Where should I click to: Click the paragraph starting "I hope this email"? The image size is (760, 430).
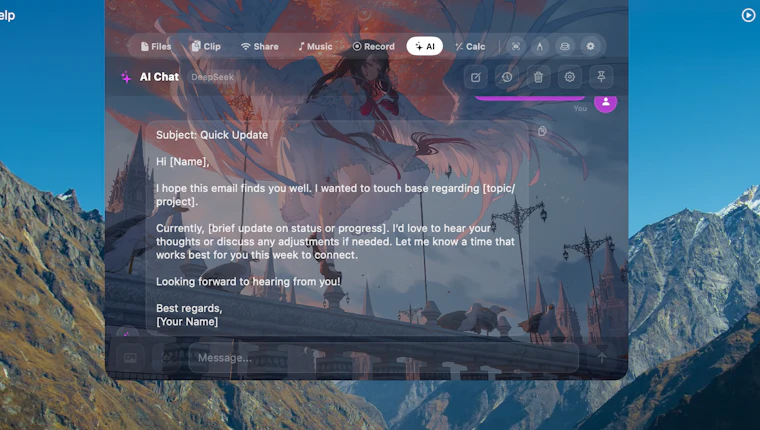pos(335,195)
